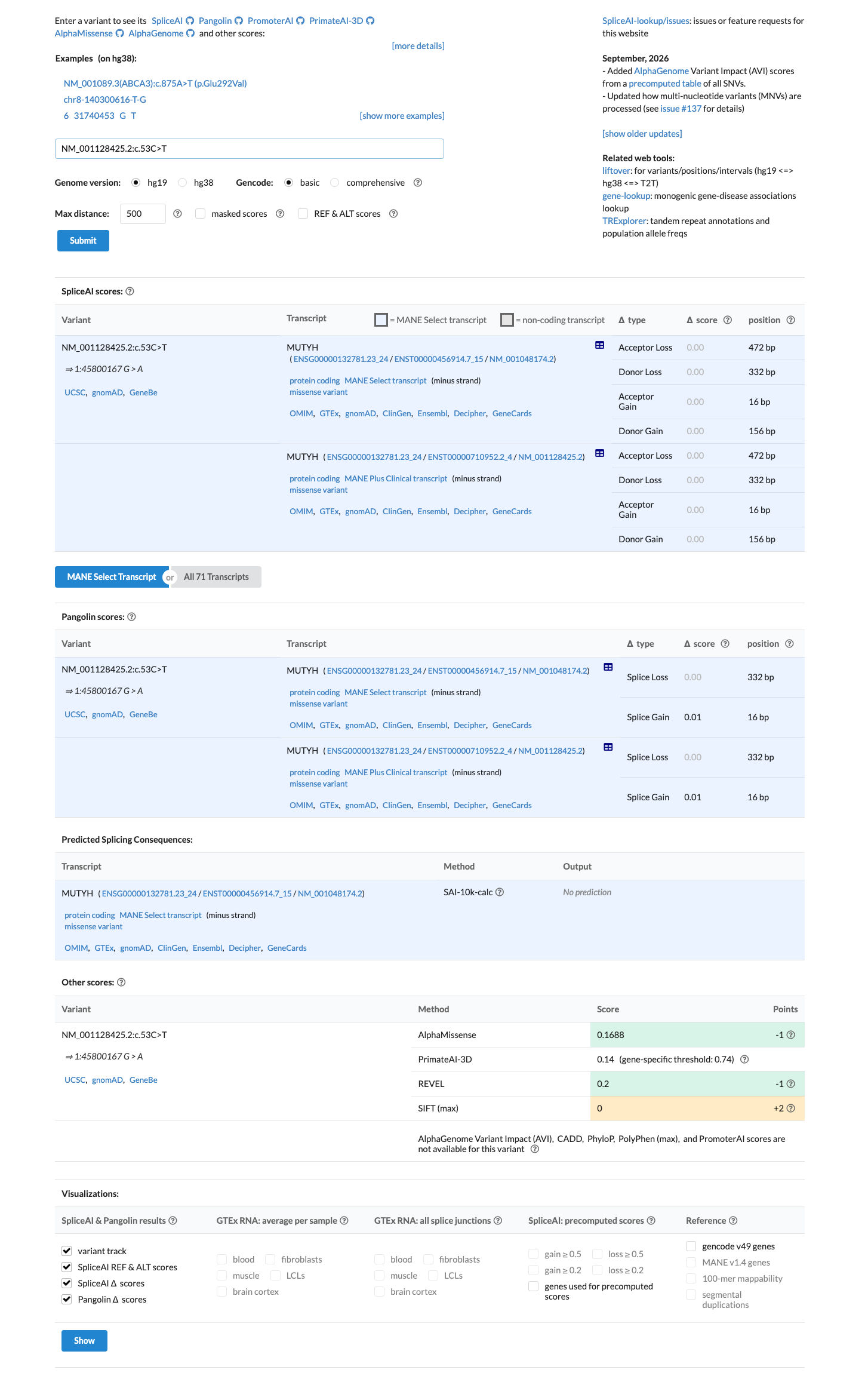The height and width of the screenshot is (1385, 868).
Task: Click the variant search input field
Action: coord(250,149)
